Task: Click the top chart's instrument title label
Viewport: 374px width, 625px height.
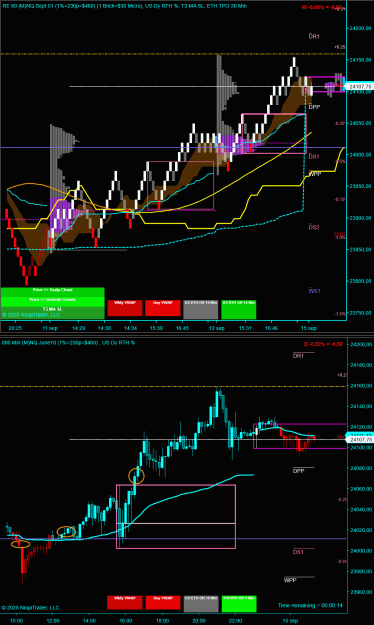Action: (124, 6)
